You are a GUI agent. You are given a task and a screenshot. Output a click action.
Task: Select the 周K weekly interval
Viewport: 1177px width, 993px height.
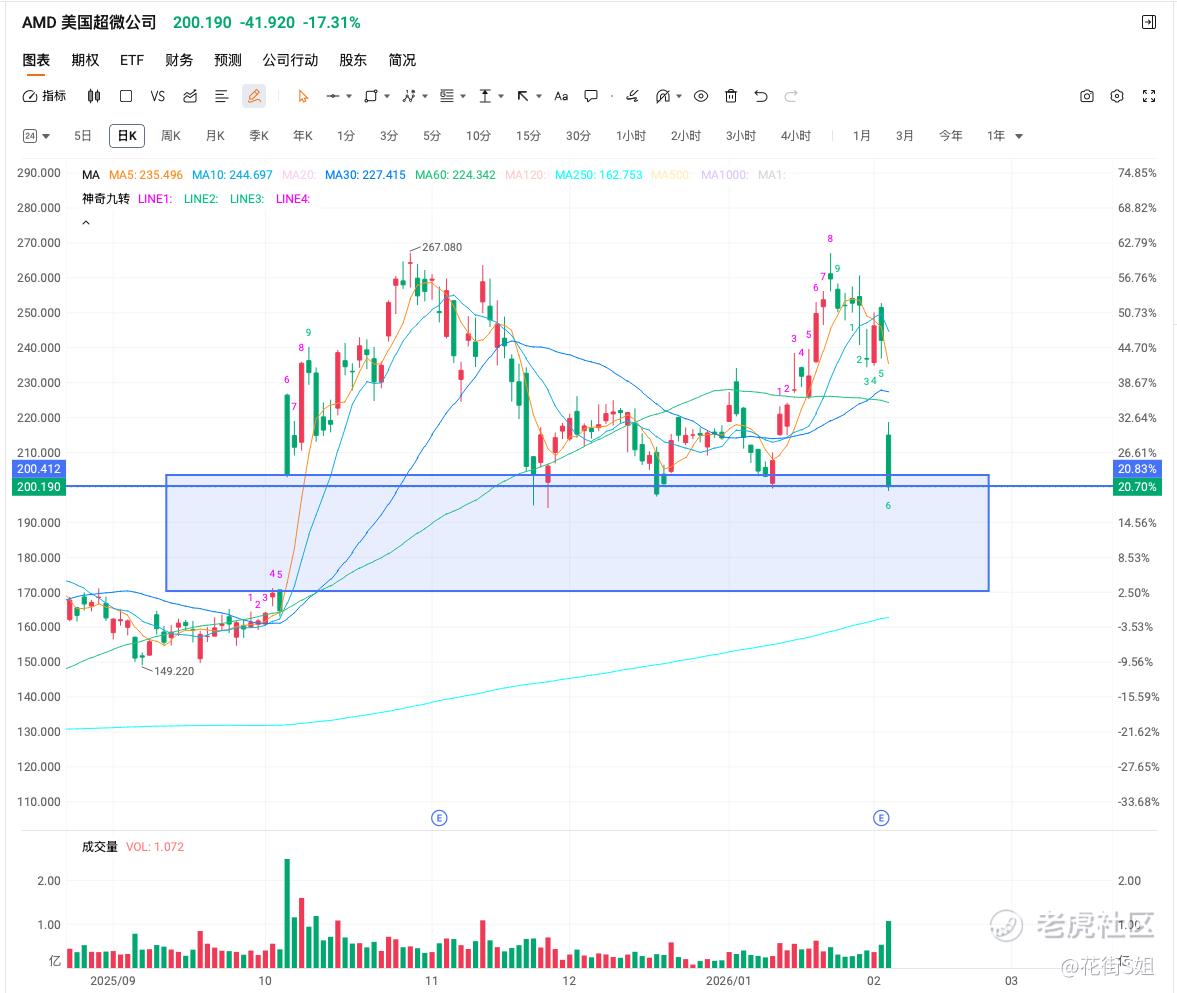(x=170, y=136)
